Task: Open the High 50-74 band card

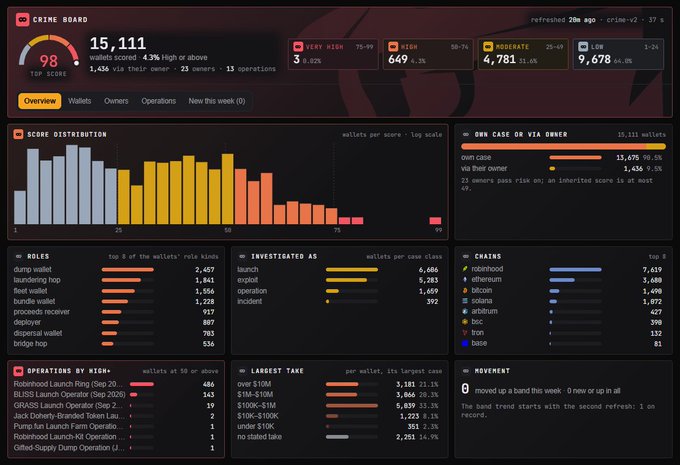Action: [428, 54]
